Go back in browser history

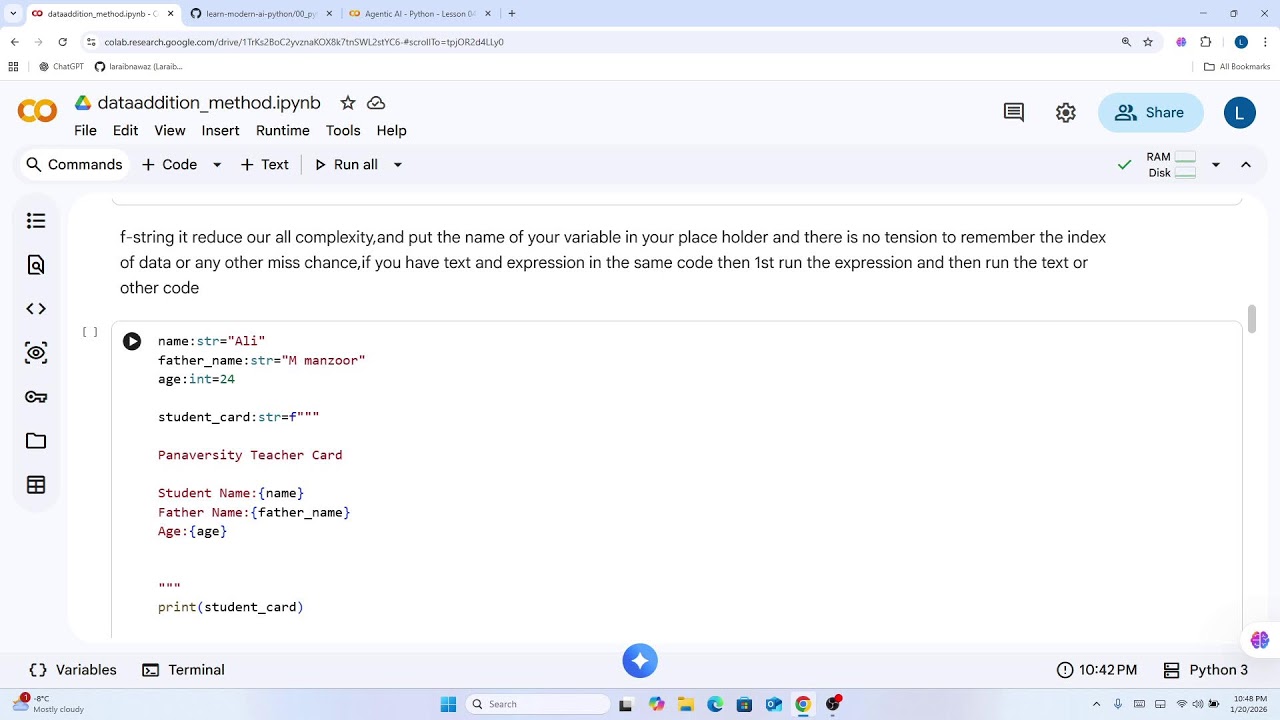click(x=14, y=42)
